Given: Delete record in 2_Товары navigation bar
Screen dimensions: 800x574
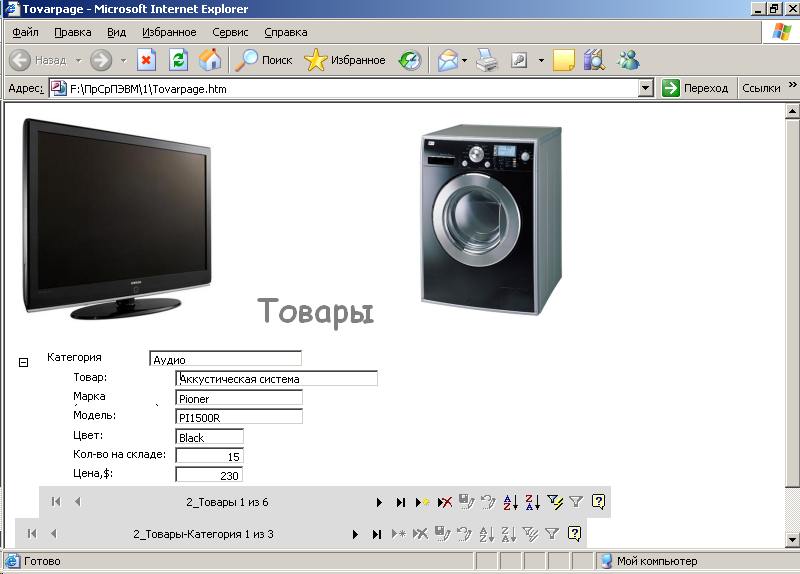Looking at the screenshot, I should [x=445, y=502].
